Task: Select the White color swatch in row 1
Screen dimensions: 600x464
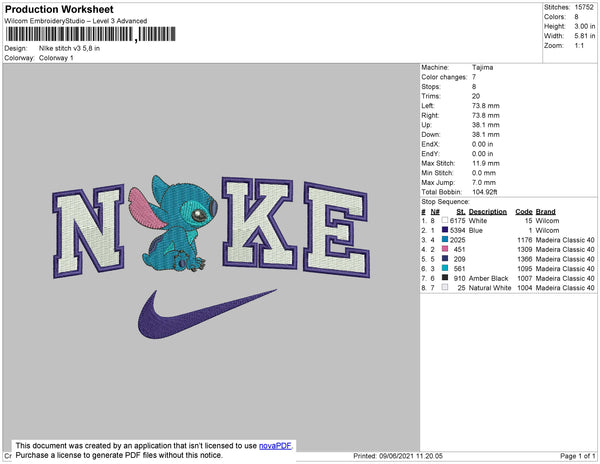Action: 445,220
